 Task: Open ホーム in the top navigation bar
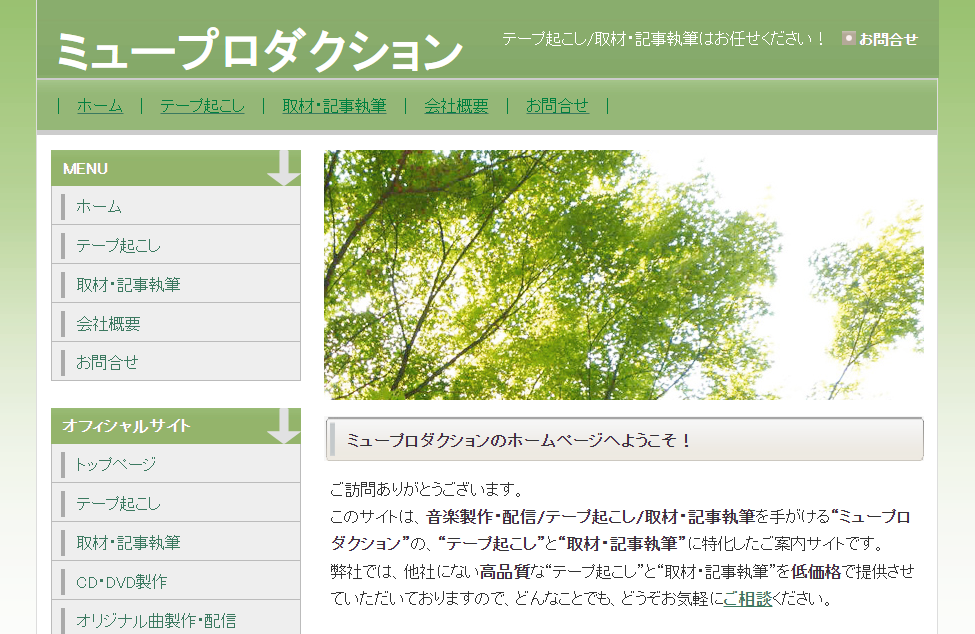coord(100,106)
